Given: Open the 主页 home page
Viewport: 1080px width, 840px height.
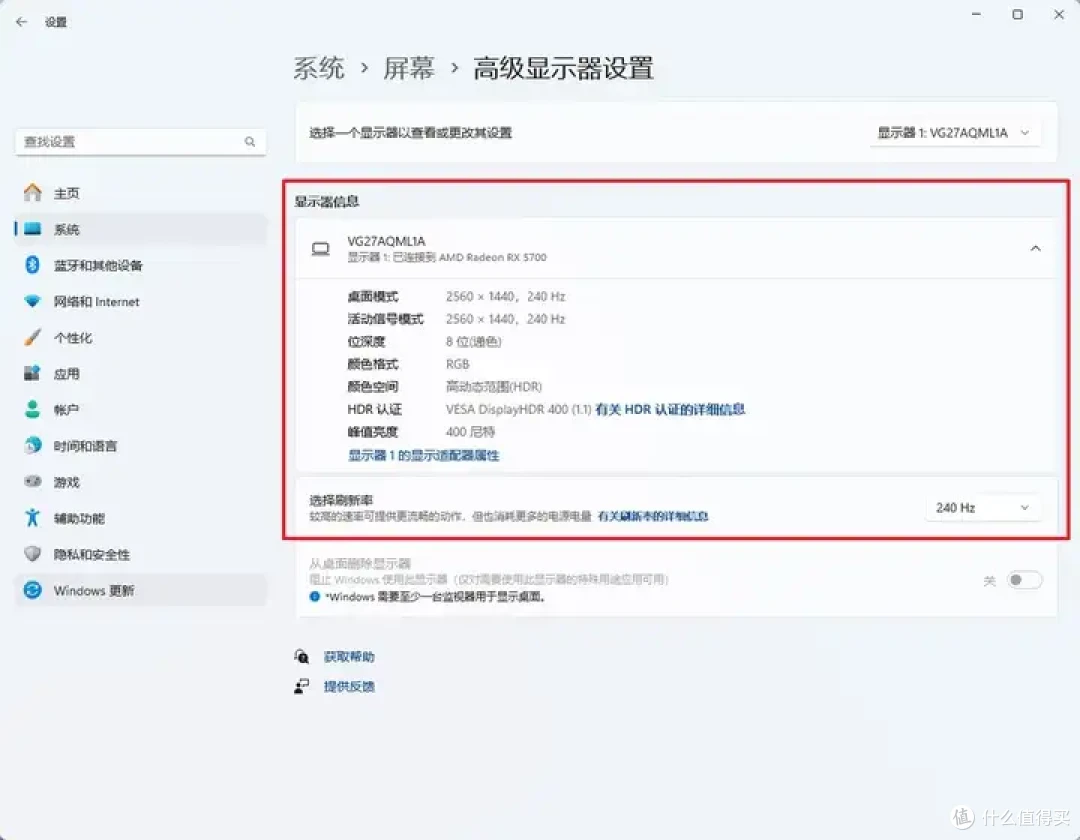Looking at the screenshot, I should point(141,193).
